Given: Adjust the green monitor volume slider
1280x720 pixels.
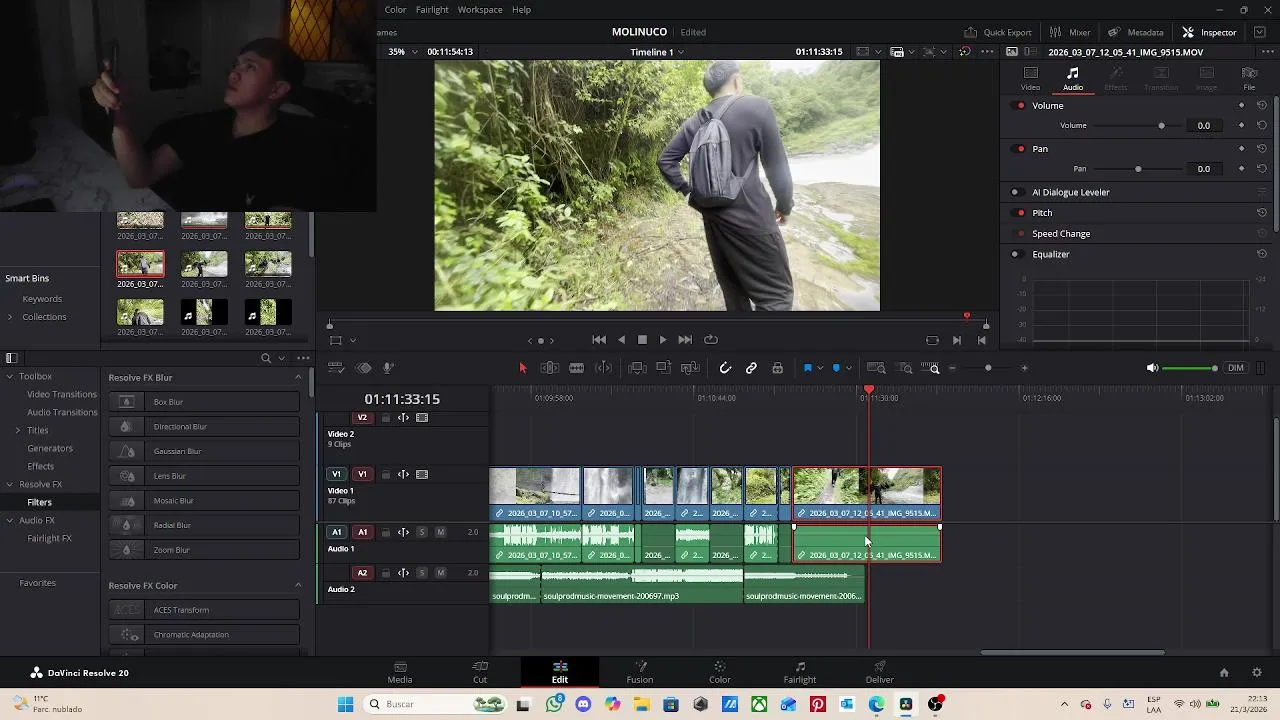Looking at the screenshot, I should click(x=1190, y=368).
